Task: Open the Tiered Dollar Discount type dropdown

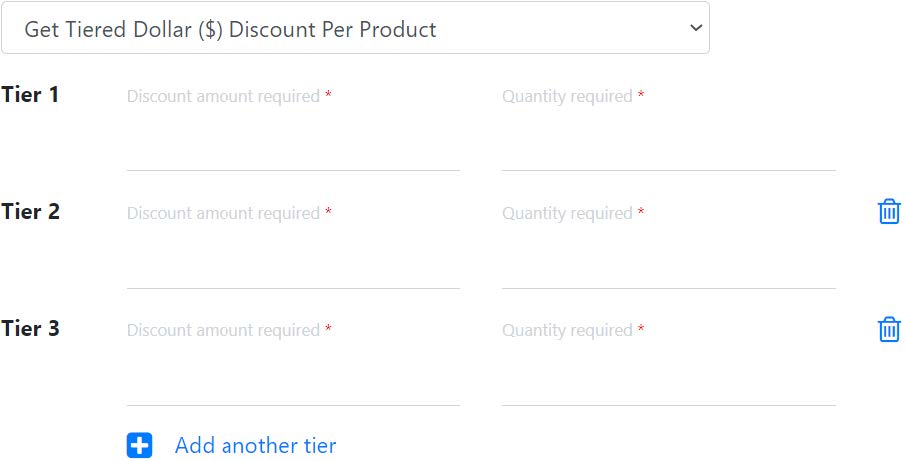Action: pos(355,28)
